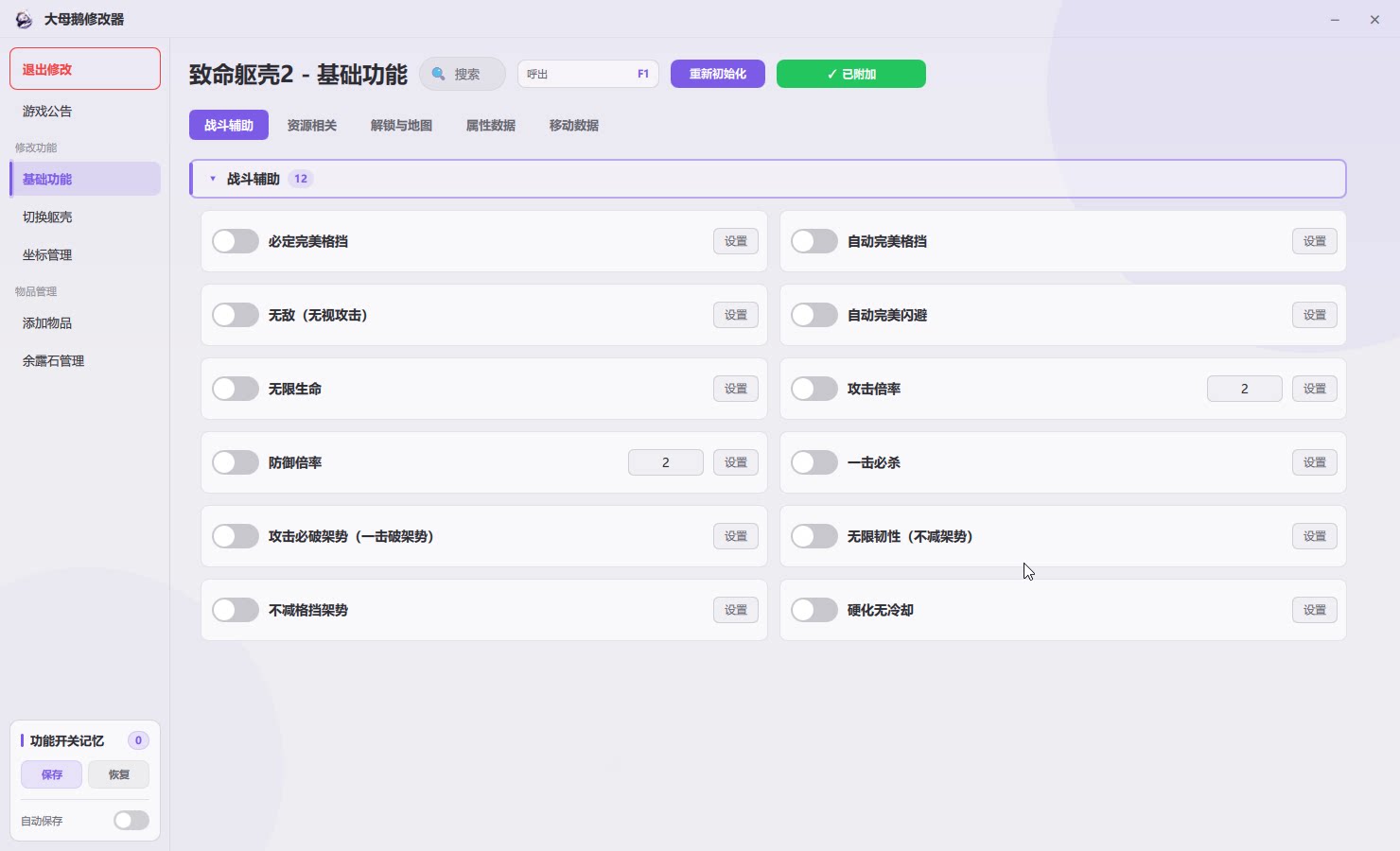Open 设置 for 硬化无冷却
This screenshot has width=1400, height=851.
(1315, 610)
